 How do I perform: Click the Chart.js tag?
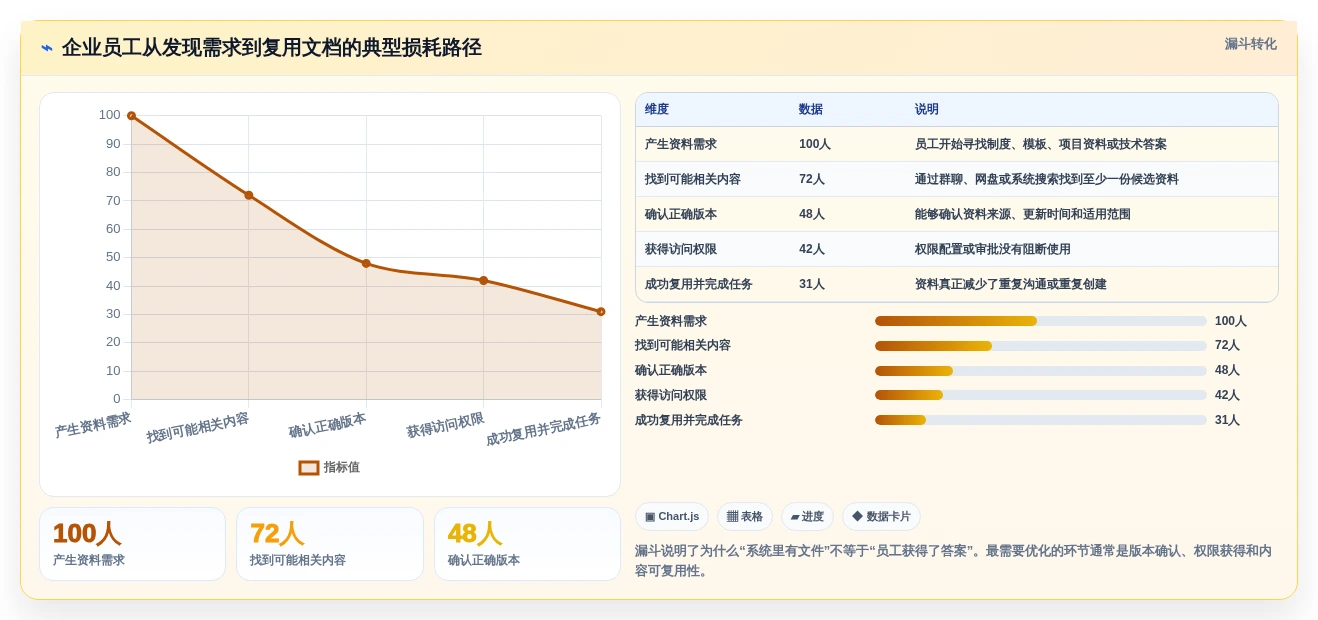[x=672, y=517]
